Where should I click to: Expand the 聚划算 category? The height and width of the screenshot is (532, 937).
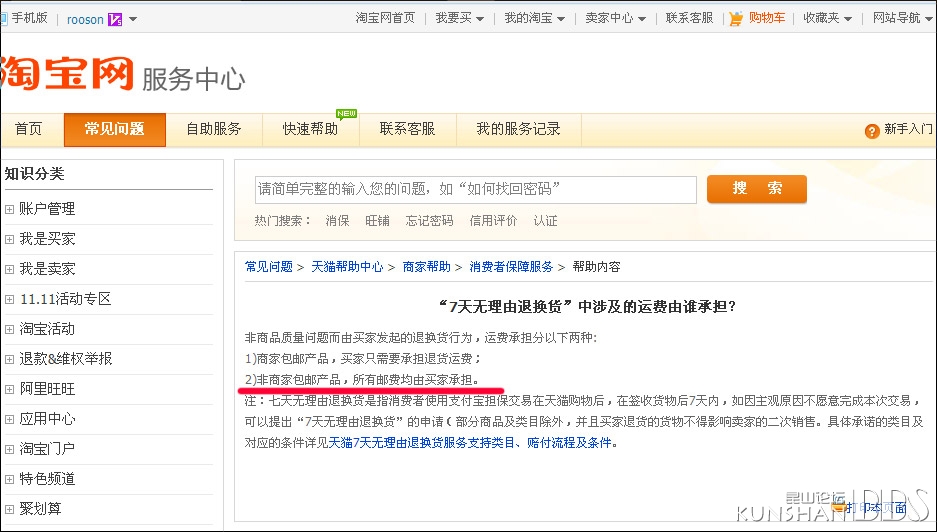(10, 509)
